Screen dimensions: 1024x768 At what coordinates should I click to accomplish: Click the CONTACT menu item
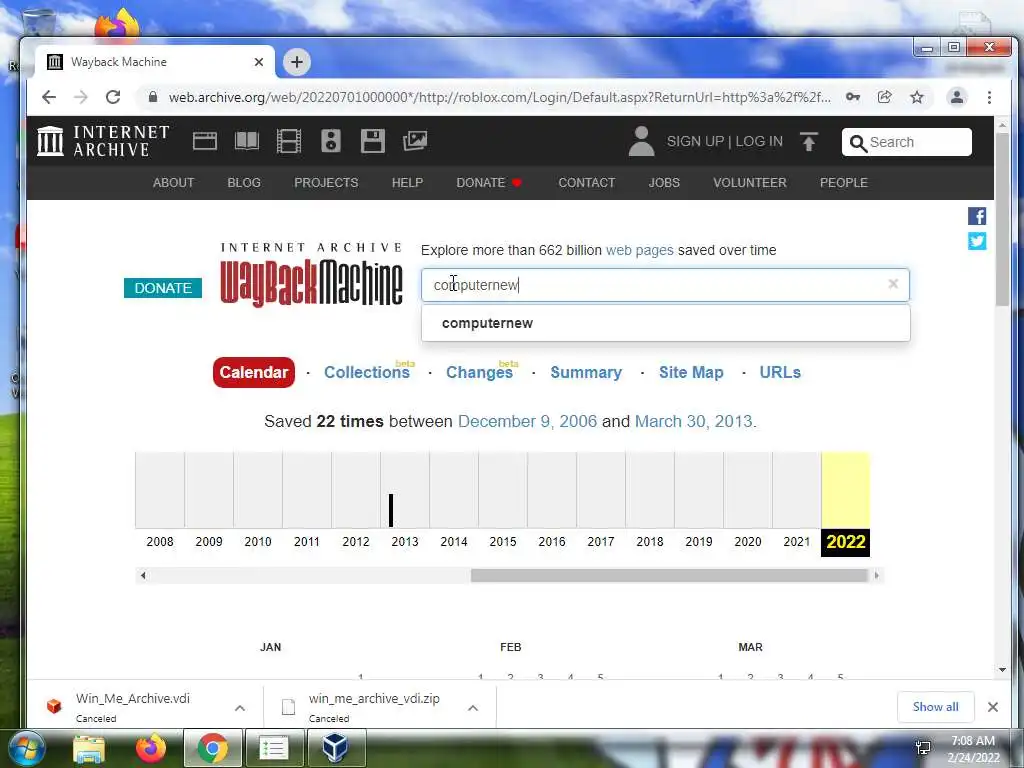[x=586, y=183]
